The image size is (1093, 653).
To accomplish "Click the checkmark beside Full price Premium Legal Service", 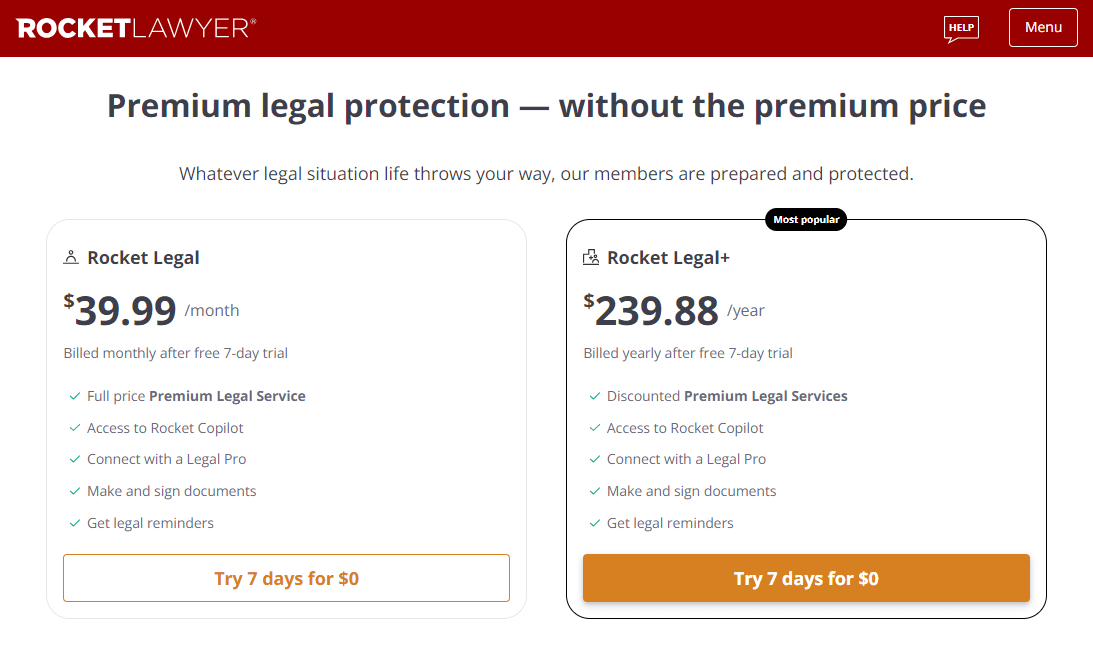I will point(74,395).
